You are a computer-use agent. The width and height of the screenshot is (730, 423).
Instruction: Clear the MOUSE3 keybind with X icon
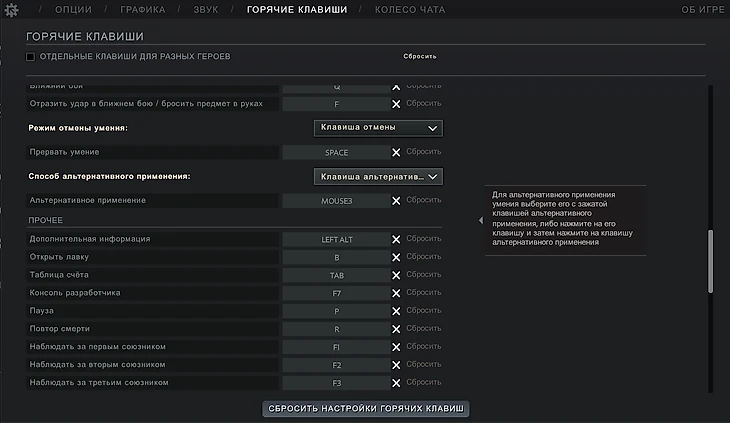(396, 200)
